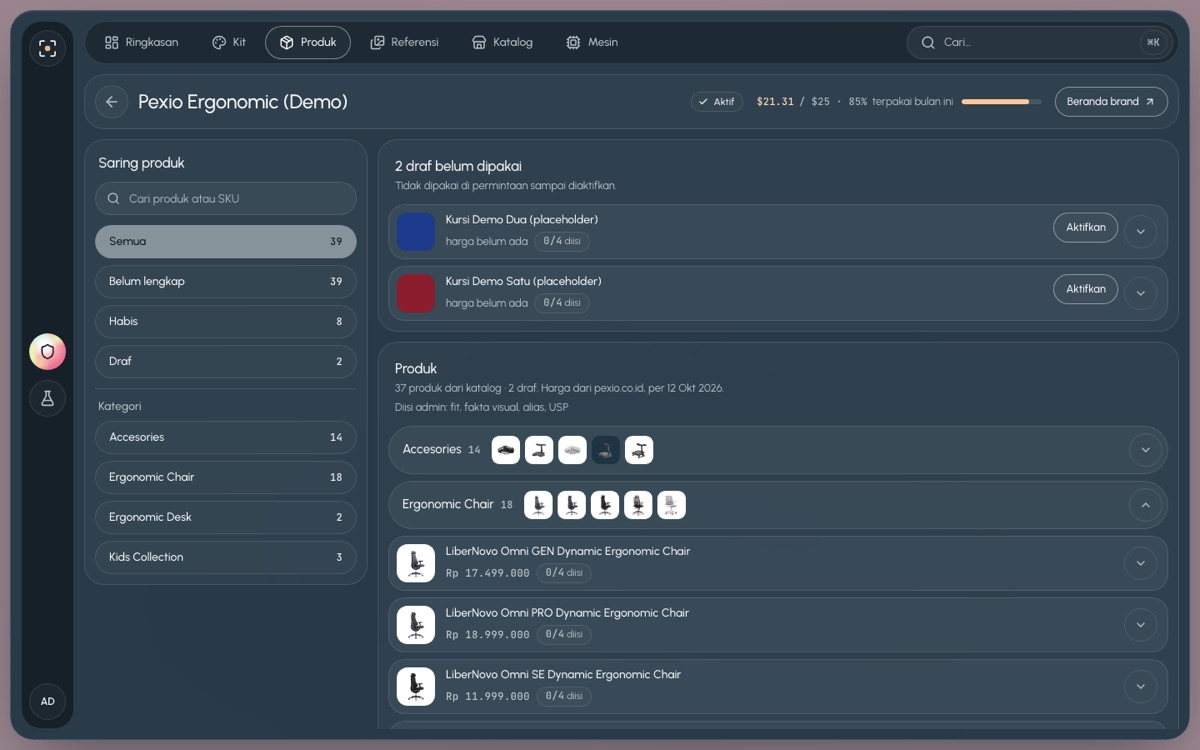Viewport: 1200px width, 750px height.
Task: Expand the Accesories product group
Action: click(1146, 450)
